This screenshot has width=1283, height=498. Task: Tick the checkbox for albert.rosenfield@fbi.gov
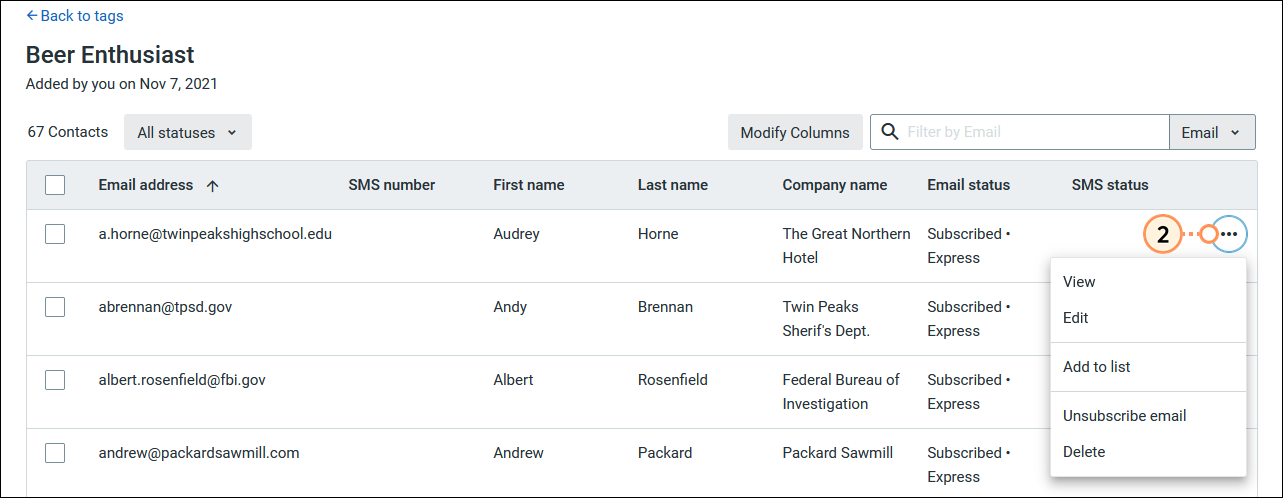click(x=55, y=380)
